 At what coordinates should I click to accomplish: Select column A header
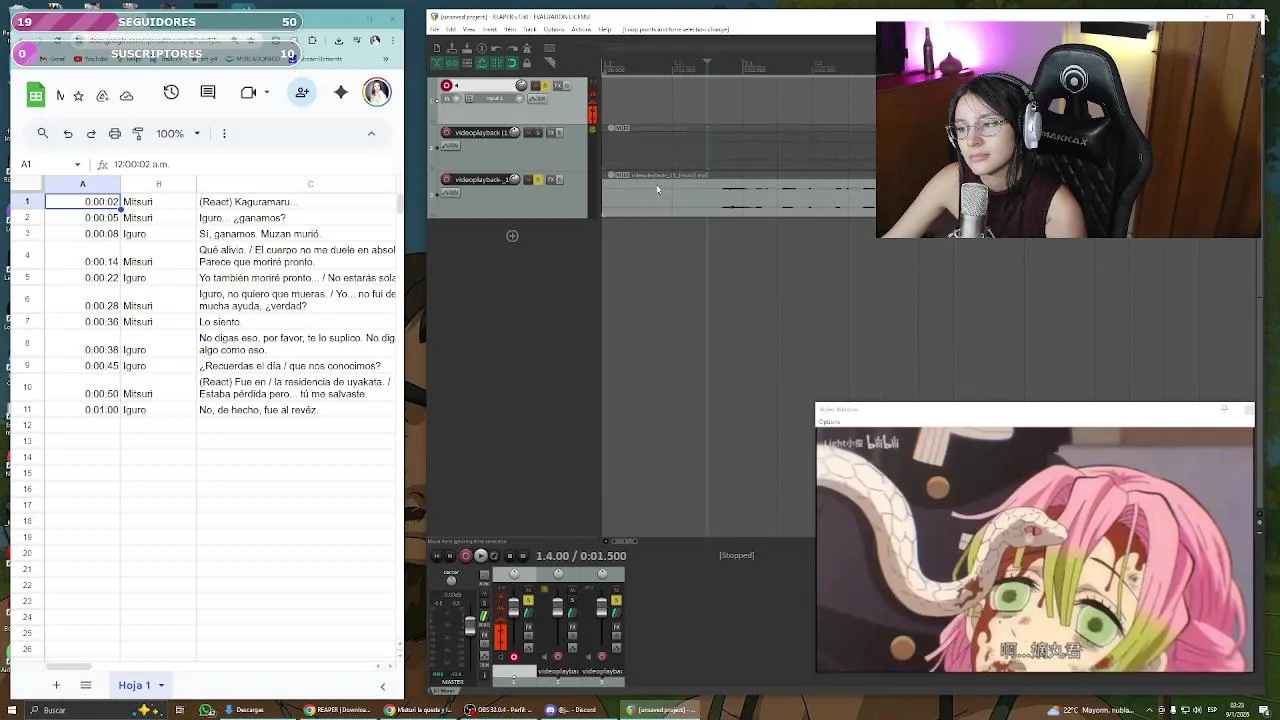click(83, 184)
